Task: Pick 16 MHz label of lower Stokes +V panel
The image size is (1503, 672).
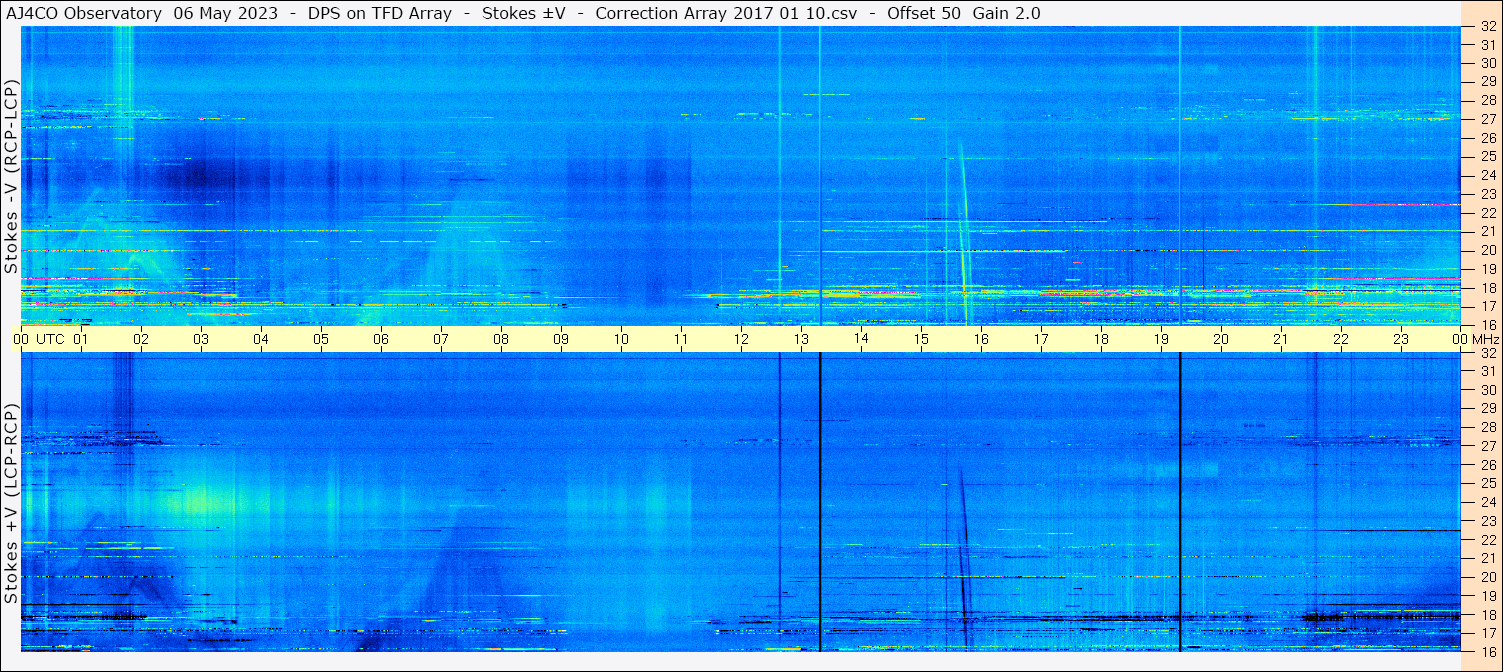Action: click(1487, 650)
